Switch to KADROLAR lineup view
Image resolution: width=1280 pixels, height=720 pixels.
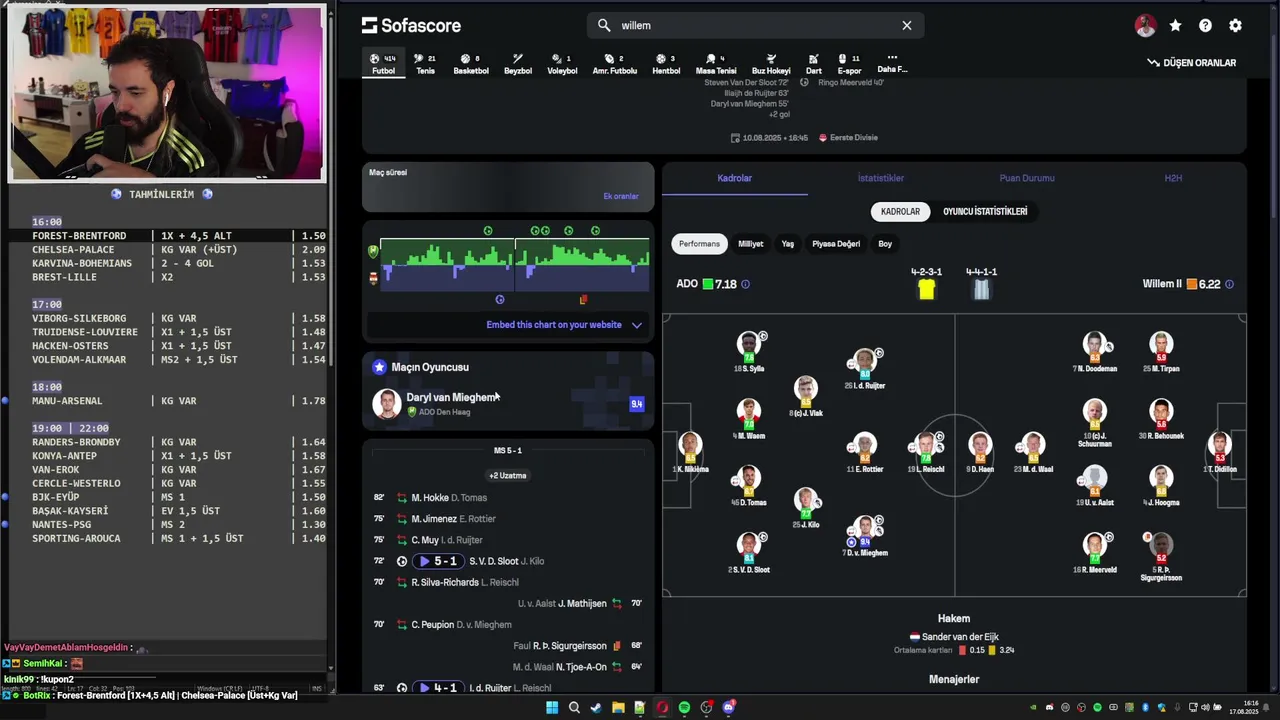click(900, 212)
